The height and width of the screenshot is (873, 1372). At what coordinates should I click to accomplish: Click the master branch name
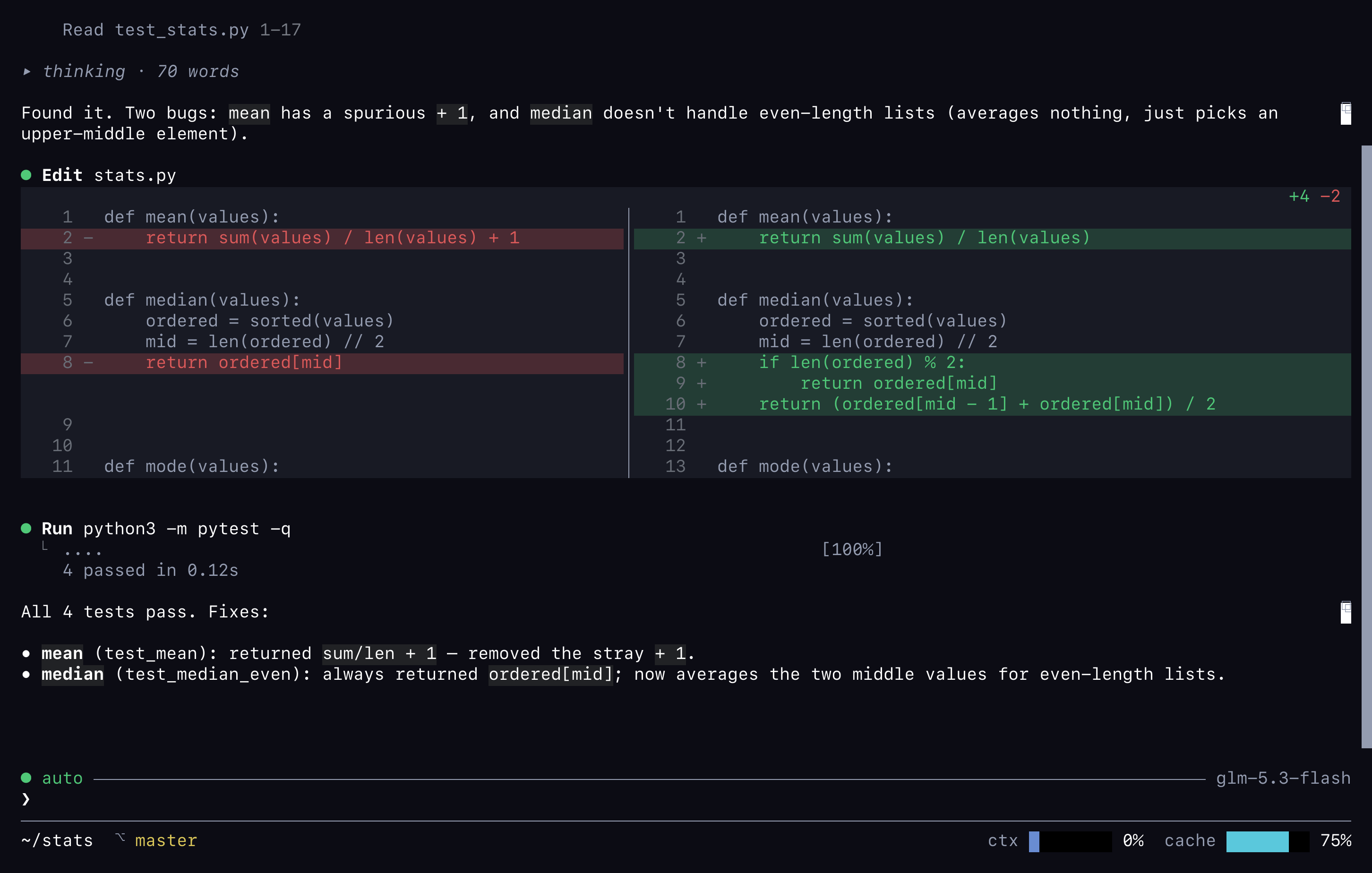(166, 840)
